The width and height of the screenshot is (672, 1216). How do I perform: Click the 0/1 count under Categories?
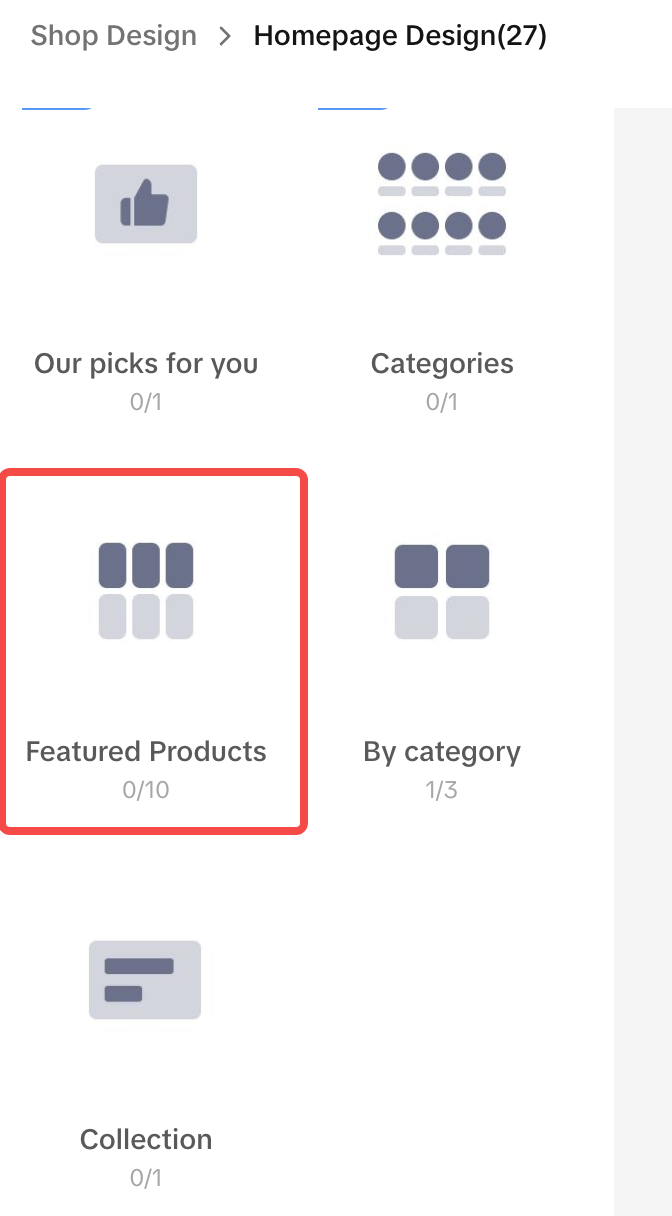(442, 402)
